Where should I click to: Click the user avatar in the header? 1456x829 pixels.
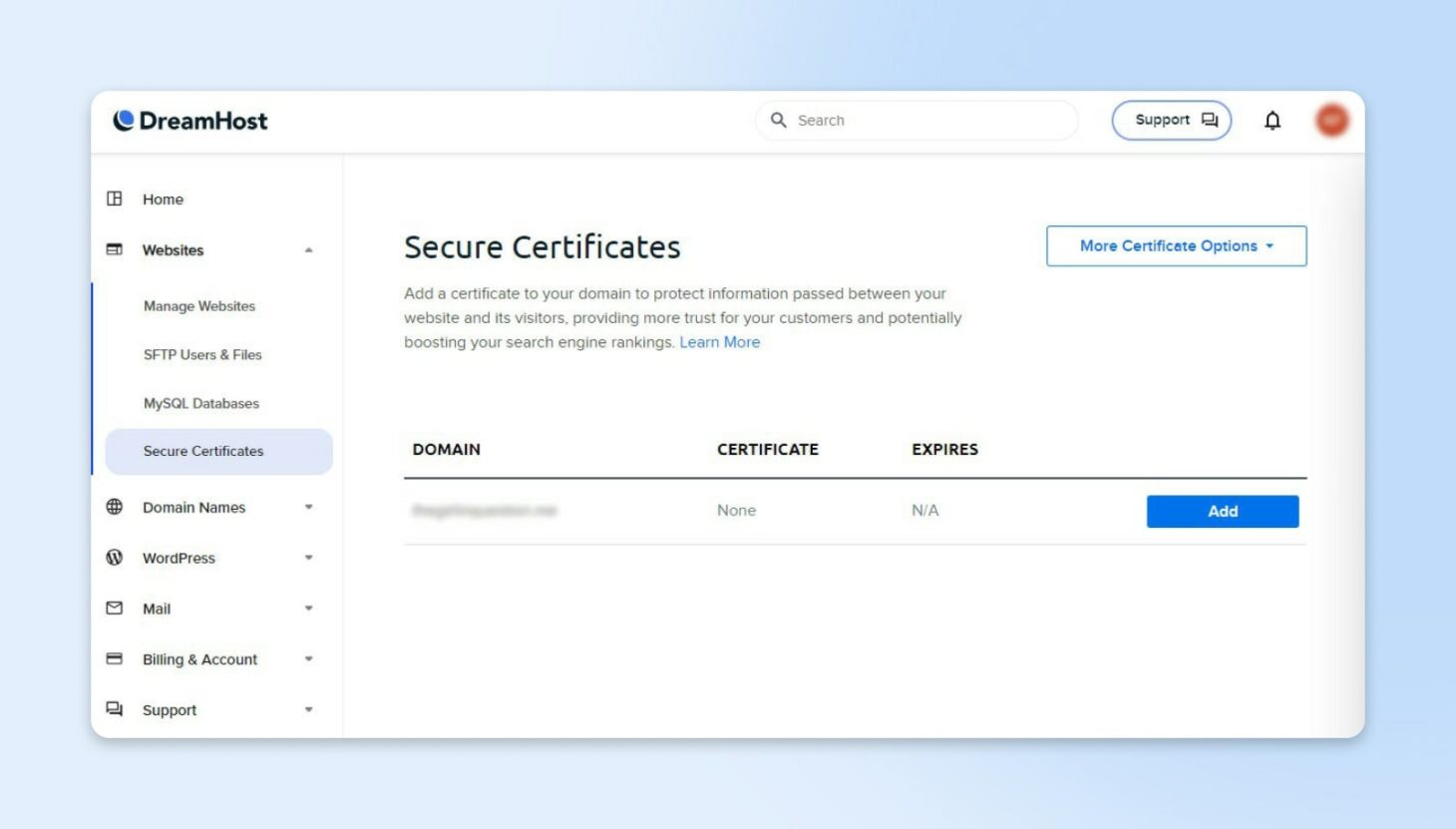click(1330, 119)
